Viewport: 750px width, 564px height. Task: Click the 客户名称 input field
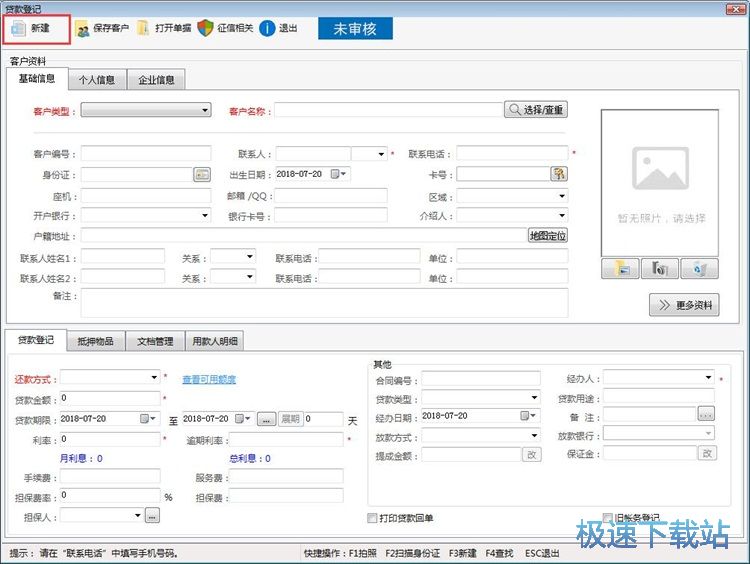click(388, 111)
